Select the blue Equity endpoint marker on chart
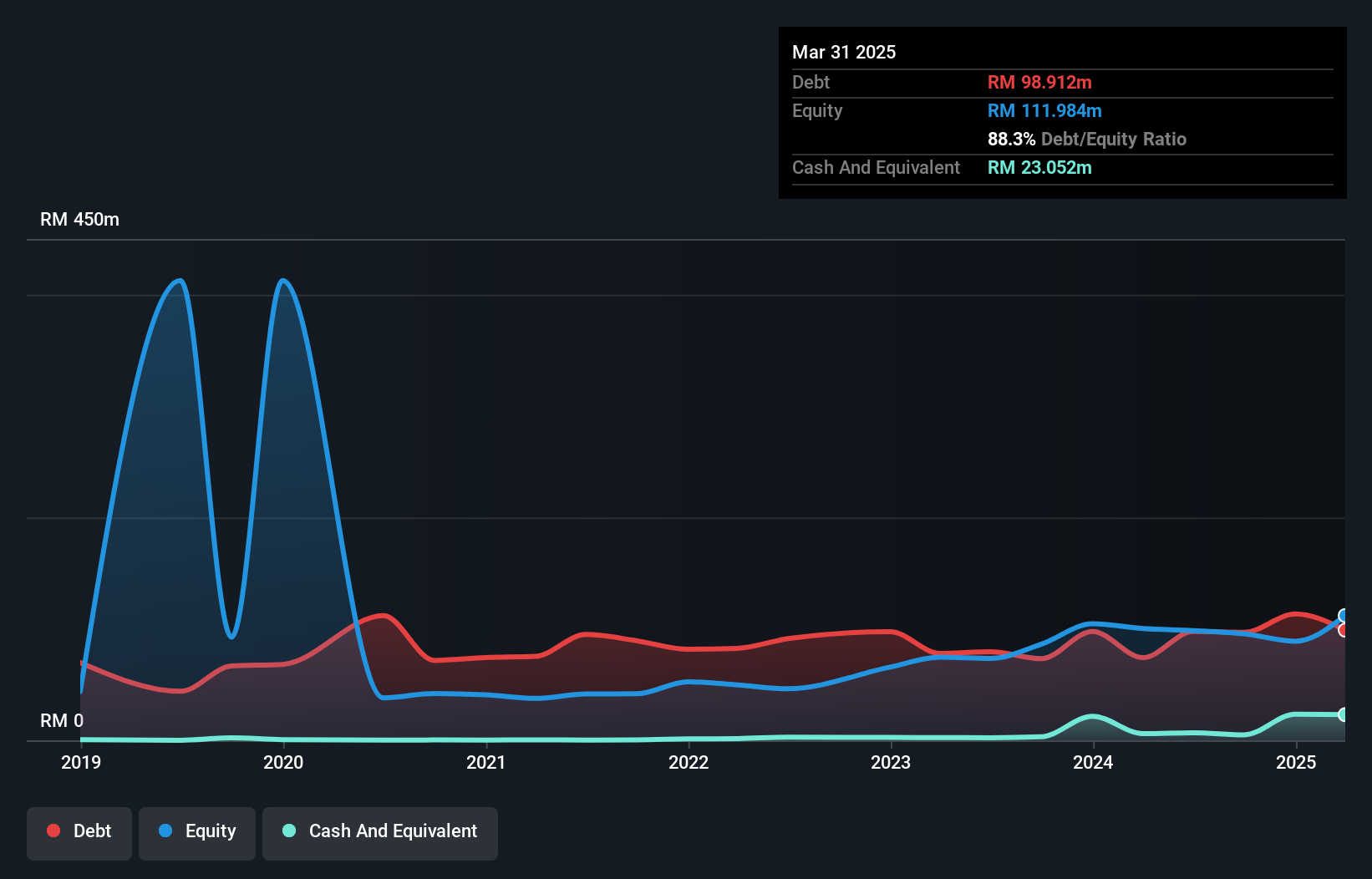This screenshot has width=1372, height=879. click(x=1344, y=616)
